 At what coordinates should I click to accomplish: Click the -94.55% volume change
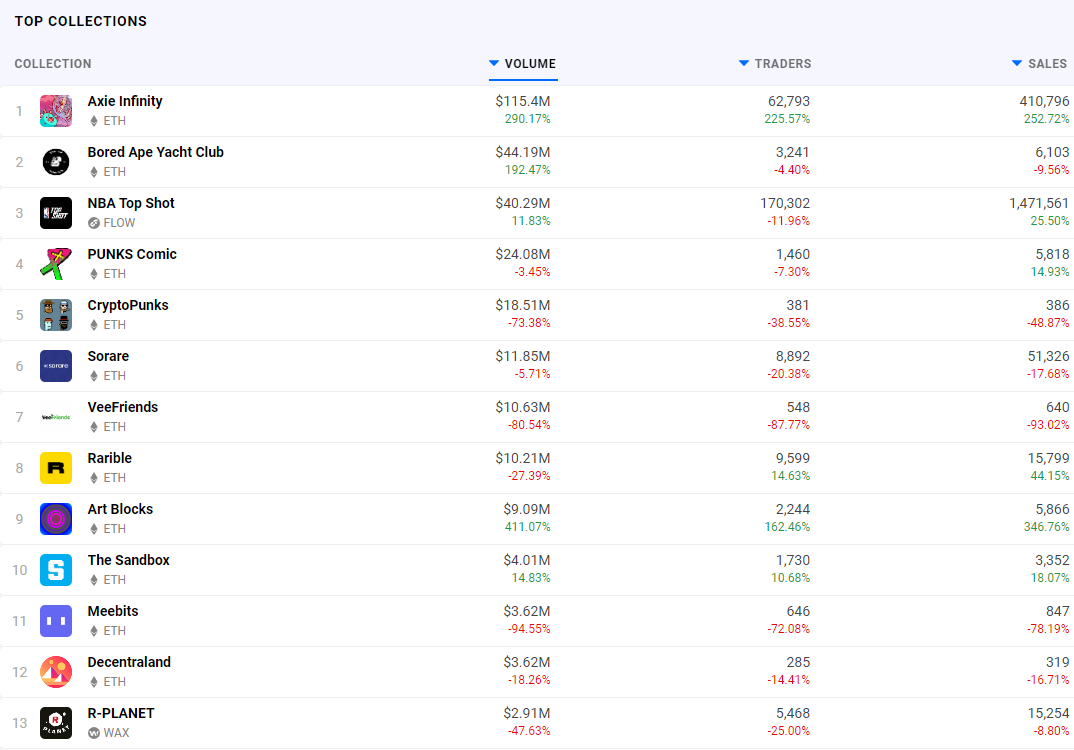click(x=529, y=629)
